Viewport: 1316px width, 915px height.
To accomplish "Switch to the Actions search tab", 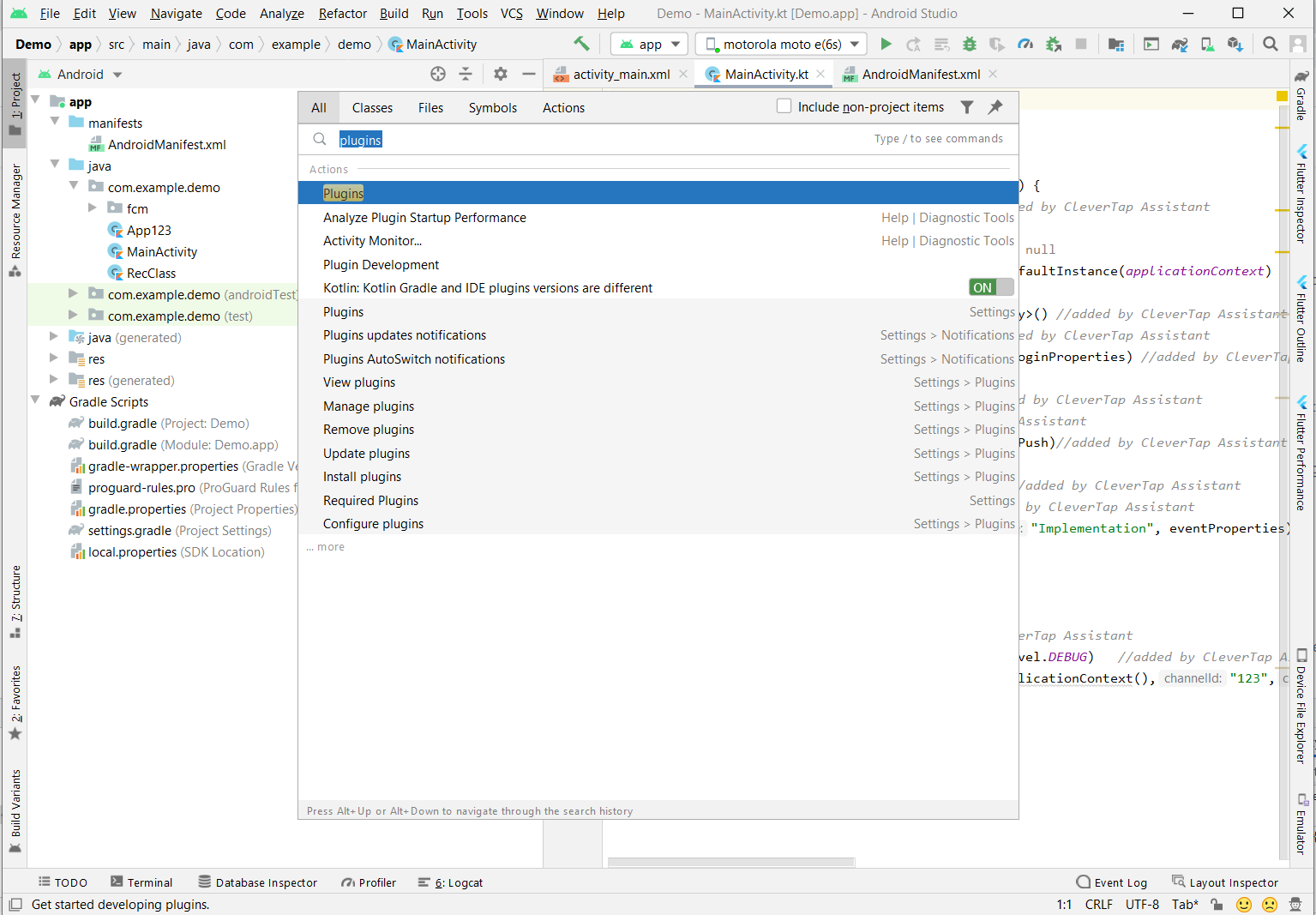I will (563, 107).
